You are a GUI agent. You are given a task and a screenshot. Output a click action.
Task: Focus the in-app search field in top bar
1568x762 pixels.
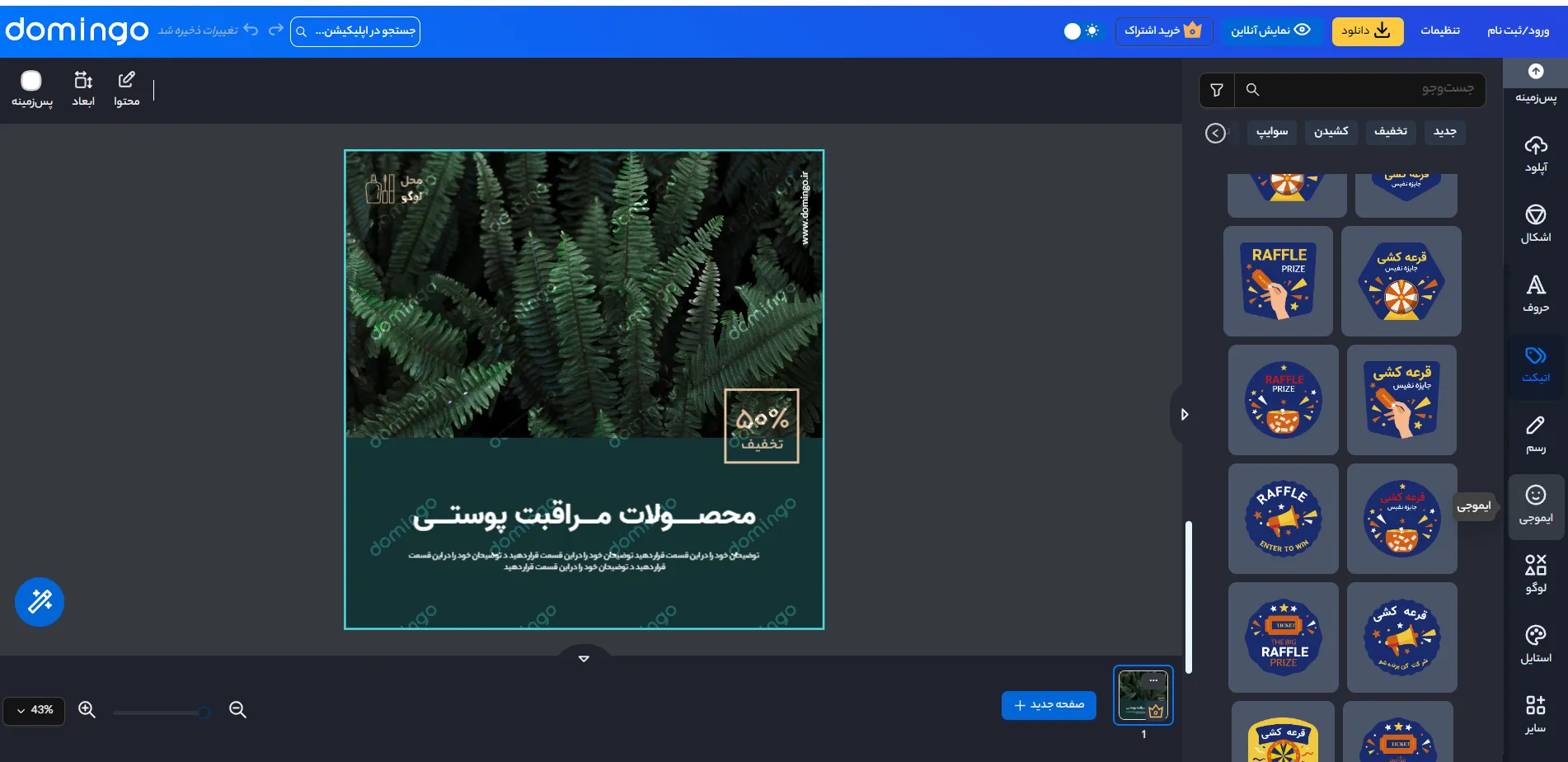click(x=355, y=31)
